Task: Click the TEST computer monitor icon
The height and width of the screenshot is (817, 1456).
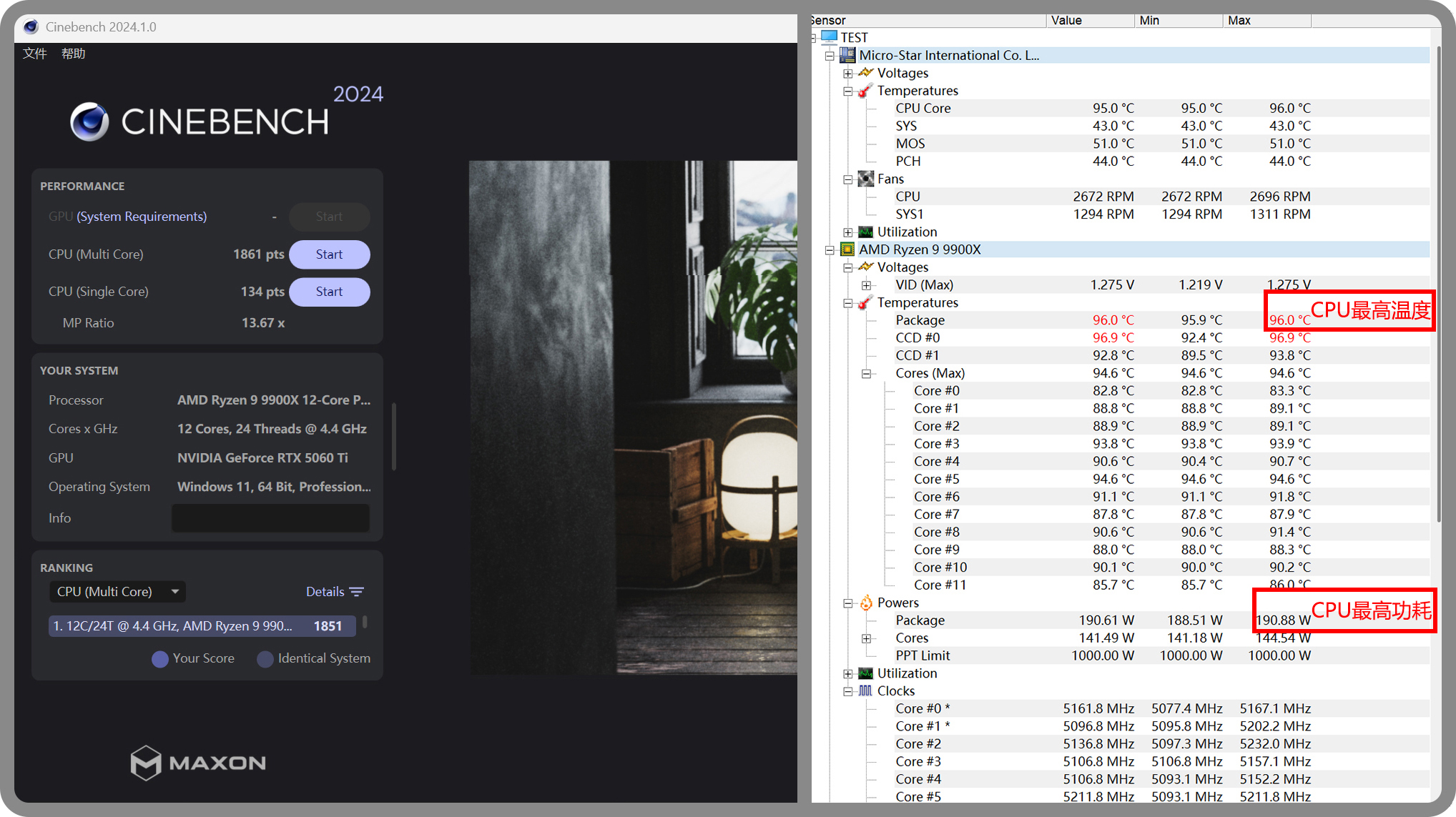Action: point(829,37)
